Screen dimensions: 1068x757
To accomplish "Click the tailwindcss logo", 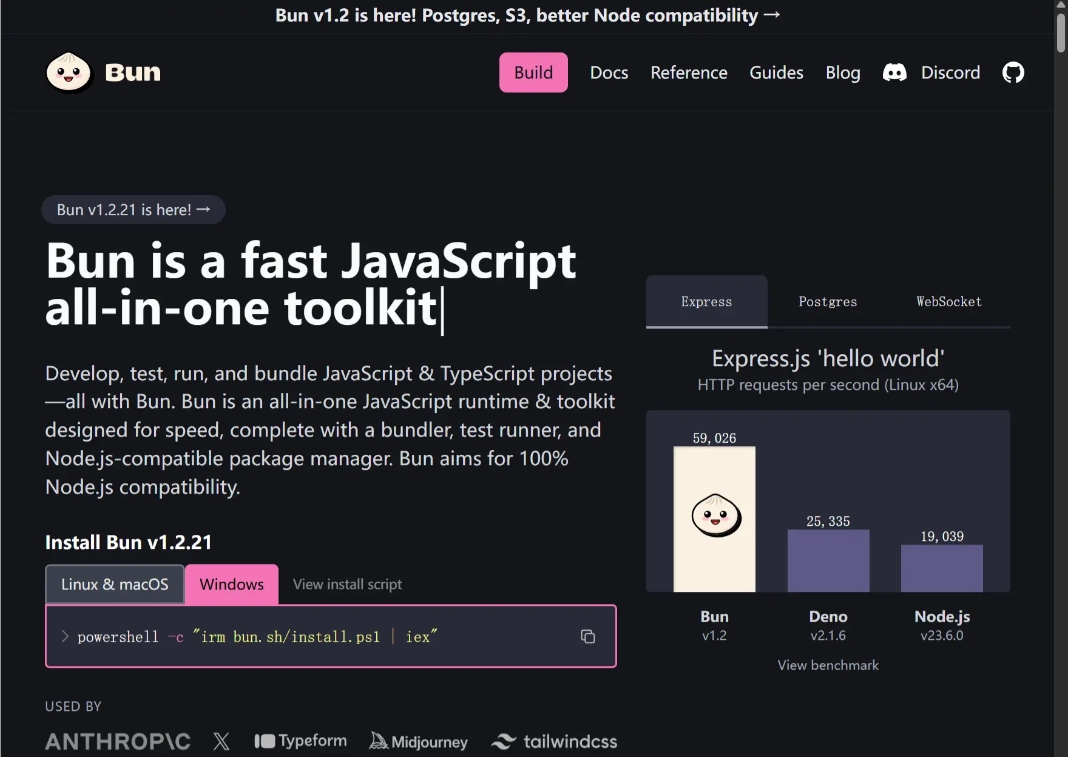I will (x=554, y=741).
